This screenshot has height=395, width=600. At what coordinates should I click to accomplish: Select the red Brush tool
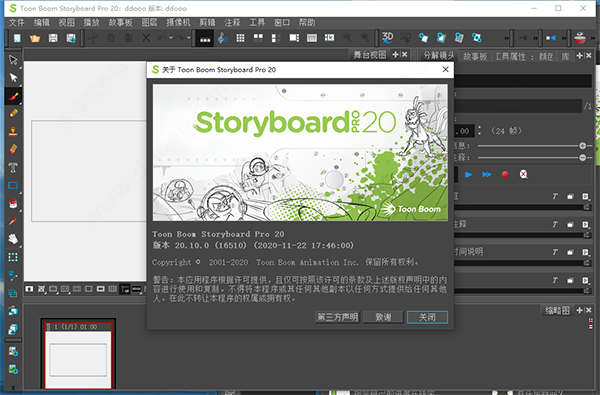(13, 96)
